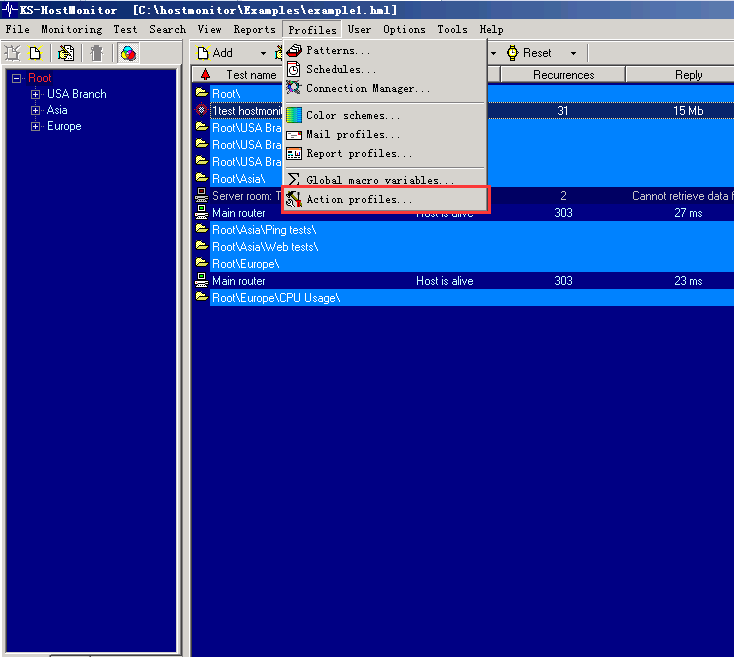The image size is (734, 657).
Task: Click the target icon beside 1test hostmonitor
Action: point(202,111)
